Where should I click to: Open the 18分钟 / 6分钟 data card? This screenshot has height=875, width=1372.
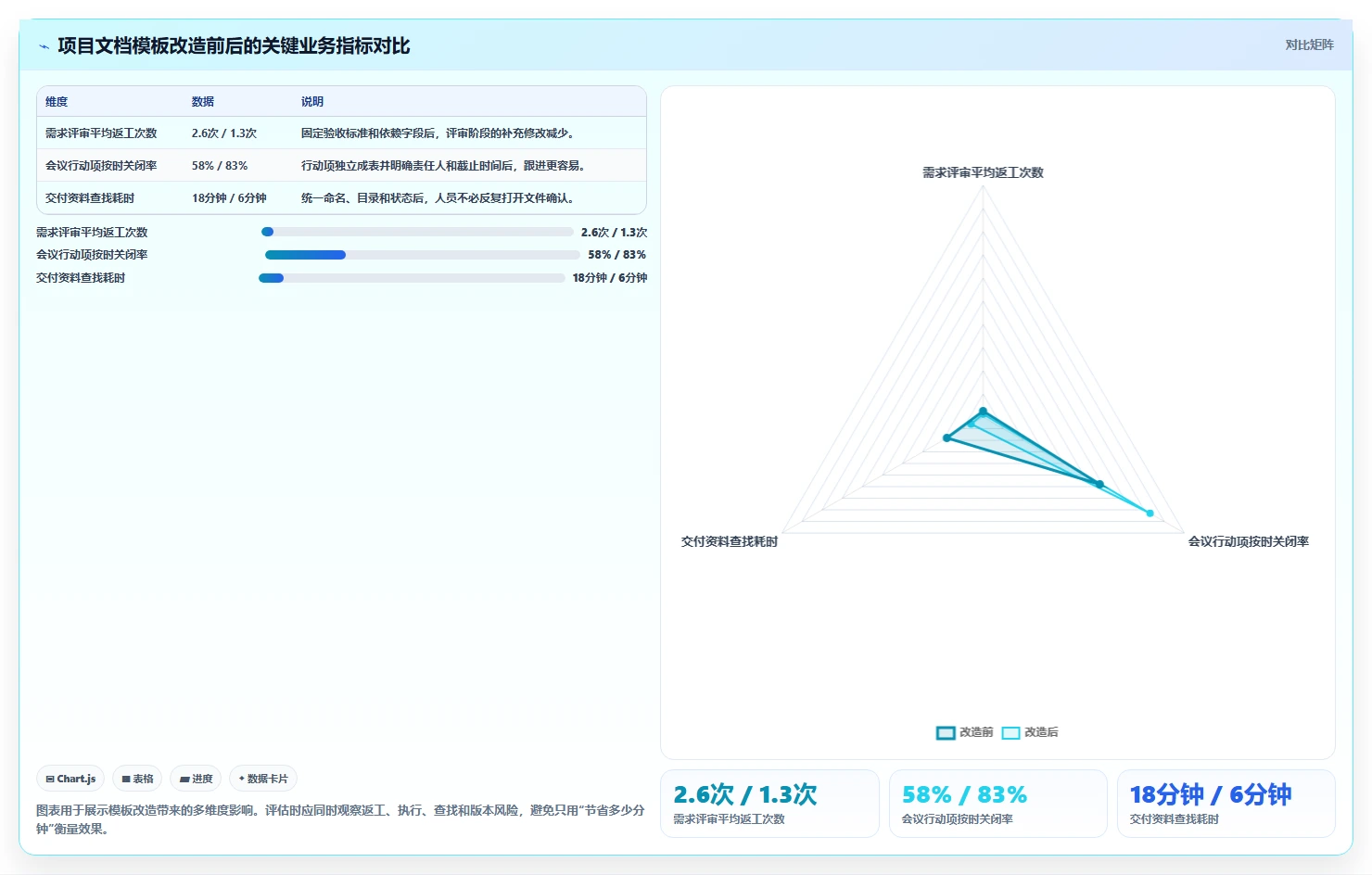(x=1226, y=804)
